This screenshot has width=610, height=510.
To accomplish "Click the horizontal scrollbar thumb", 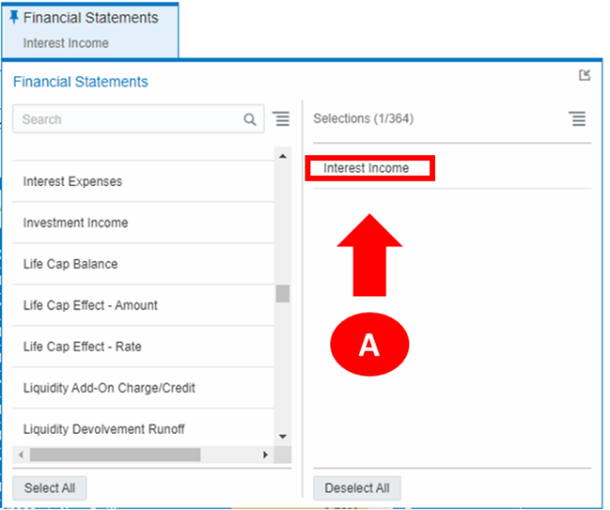I will tap(115, 454).
